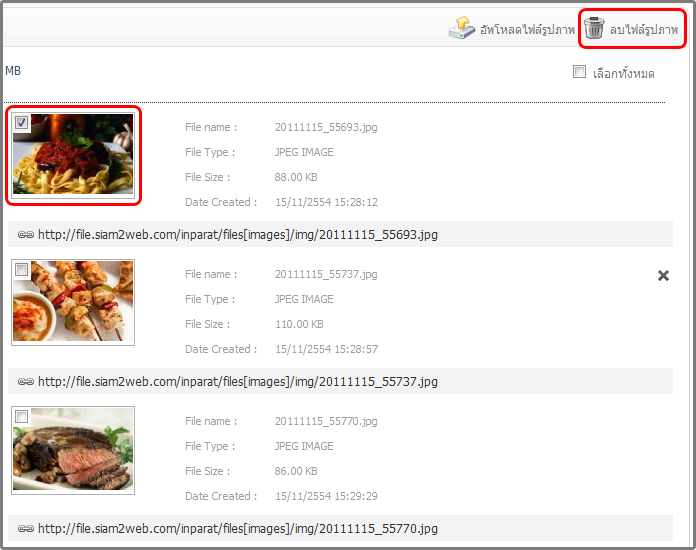Open the 20111115_55737.jpg URL link
This screenshot has width=696, height=550.
[238, 381]
